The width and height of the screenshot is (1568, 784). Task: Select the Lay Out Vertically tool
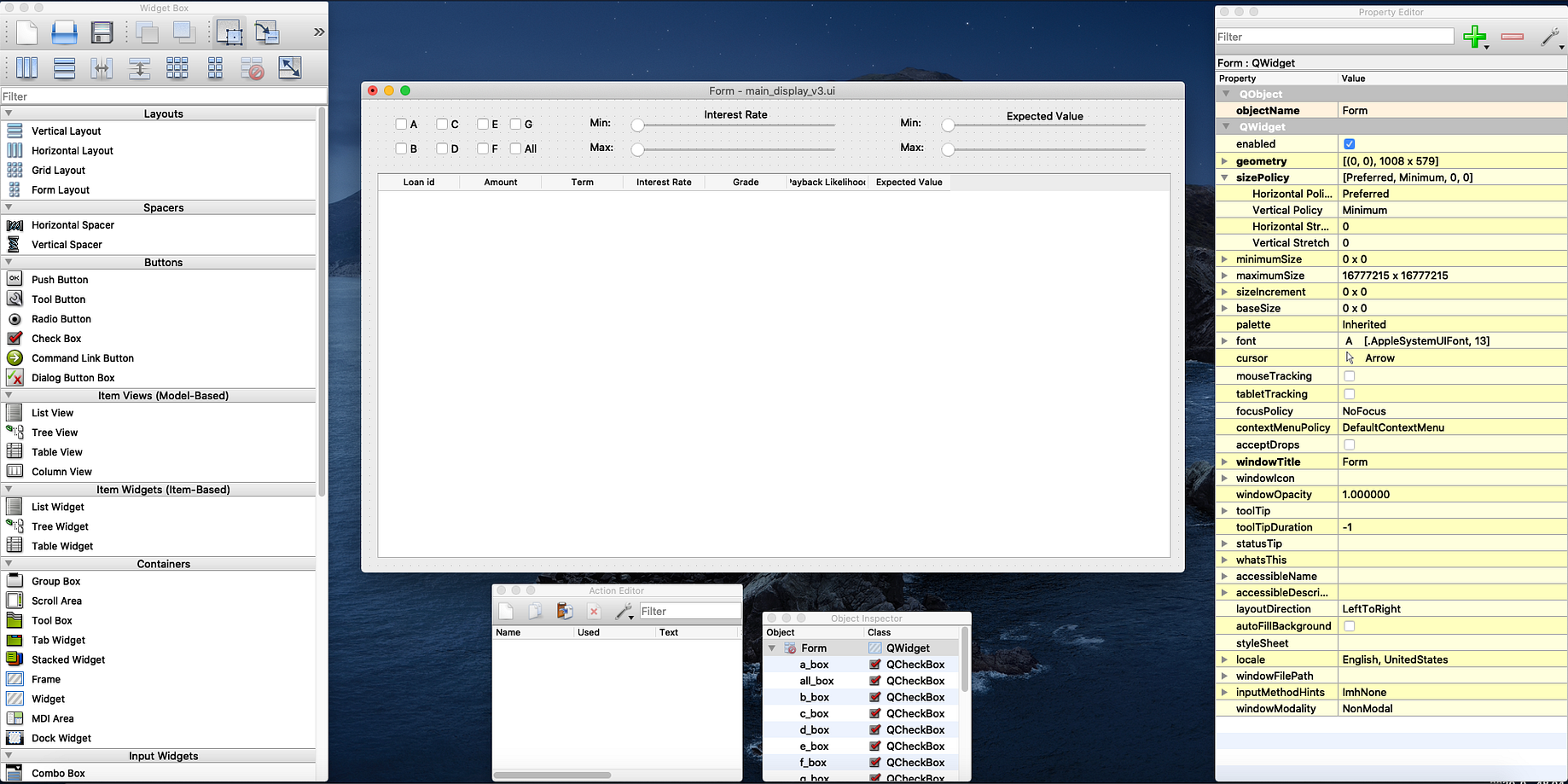click(x=64, y=67)
